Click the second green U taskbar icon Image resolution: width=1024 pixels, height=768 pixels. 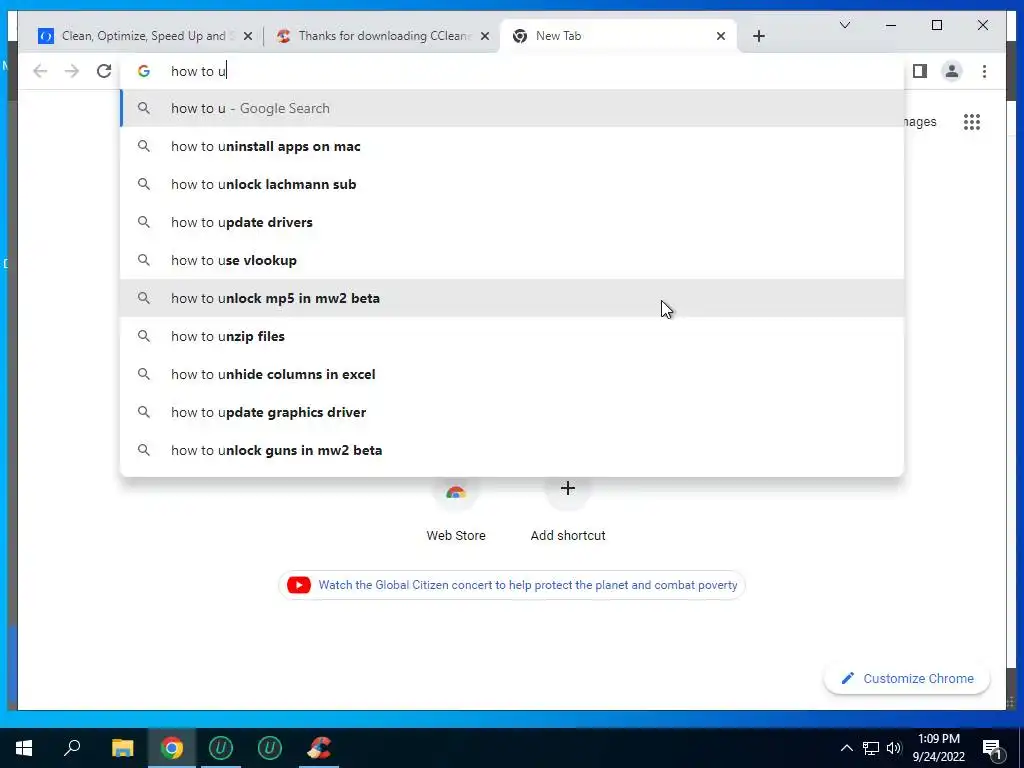click(270, 748)
